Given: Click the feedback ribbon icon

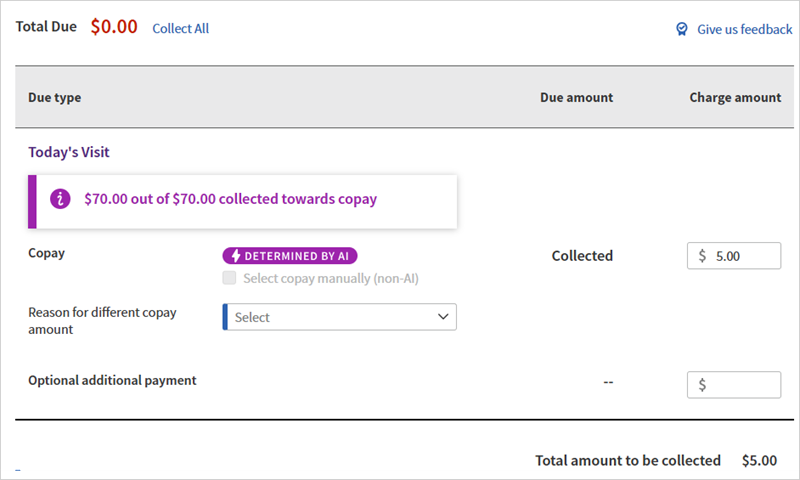Looking at the screenshot, I should [x=682, y=29].
